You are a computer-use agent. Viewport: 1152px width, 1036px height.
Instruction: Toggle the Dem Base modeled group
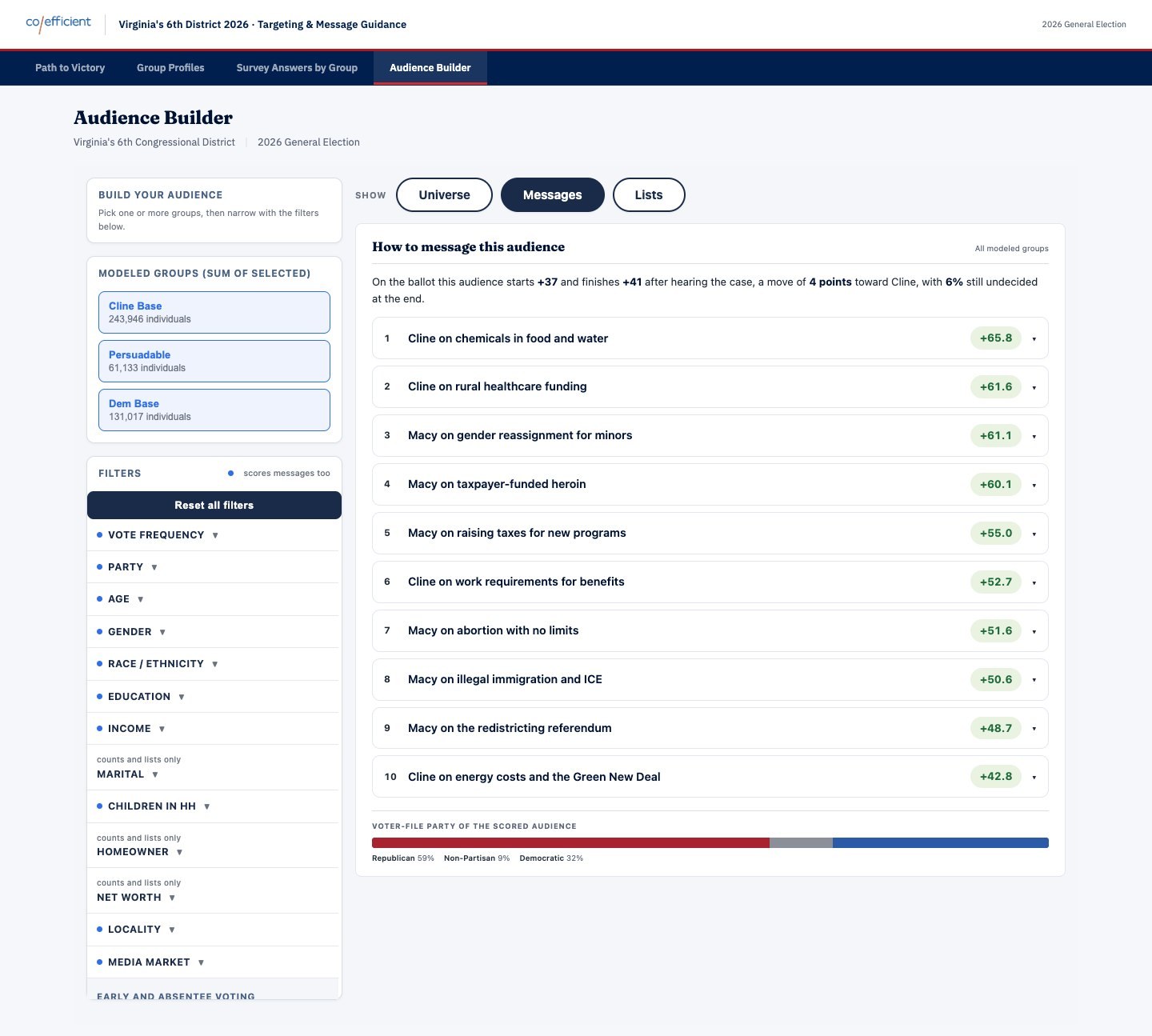214,410
